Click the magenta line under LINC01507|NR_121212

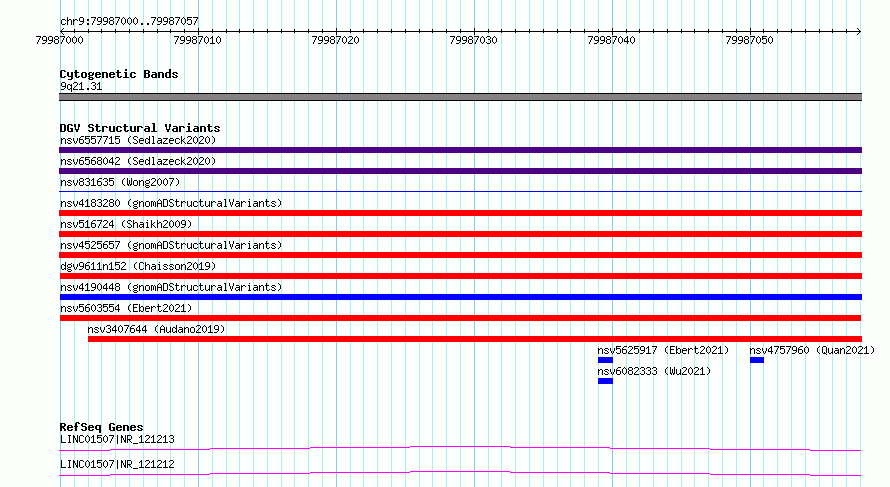coord(460,473)
